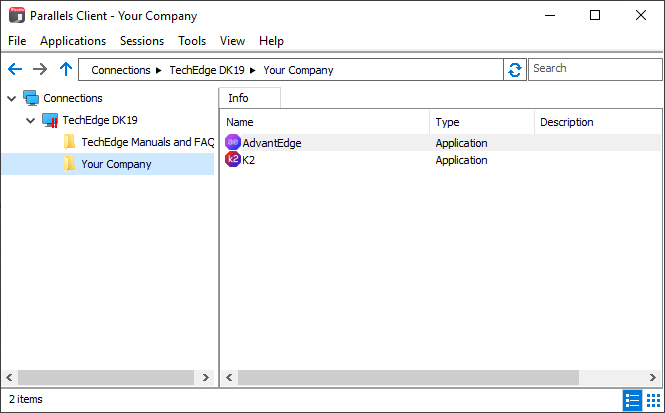The width and height of the screenshot is (665, 413).
Task: Select the K2 row name
Action: [x=249, y=160]
